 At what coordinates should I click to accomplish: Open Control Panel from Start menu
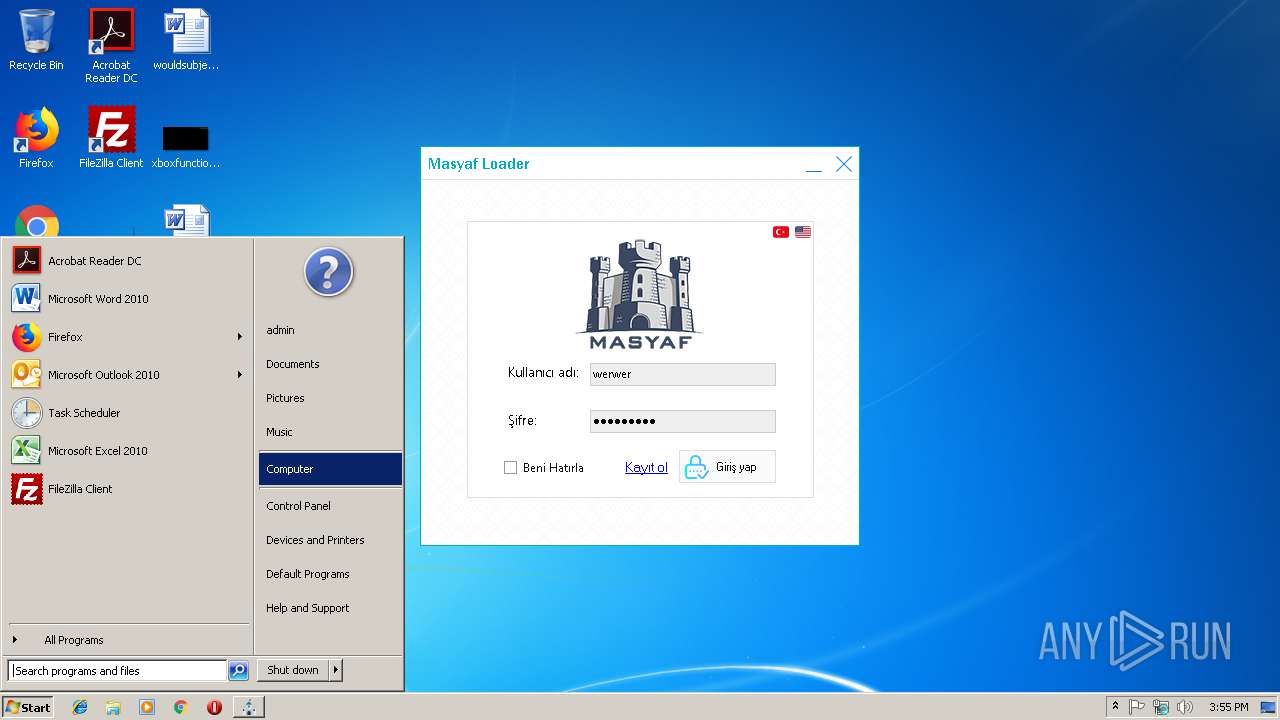tap(330, 506)
